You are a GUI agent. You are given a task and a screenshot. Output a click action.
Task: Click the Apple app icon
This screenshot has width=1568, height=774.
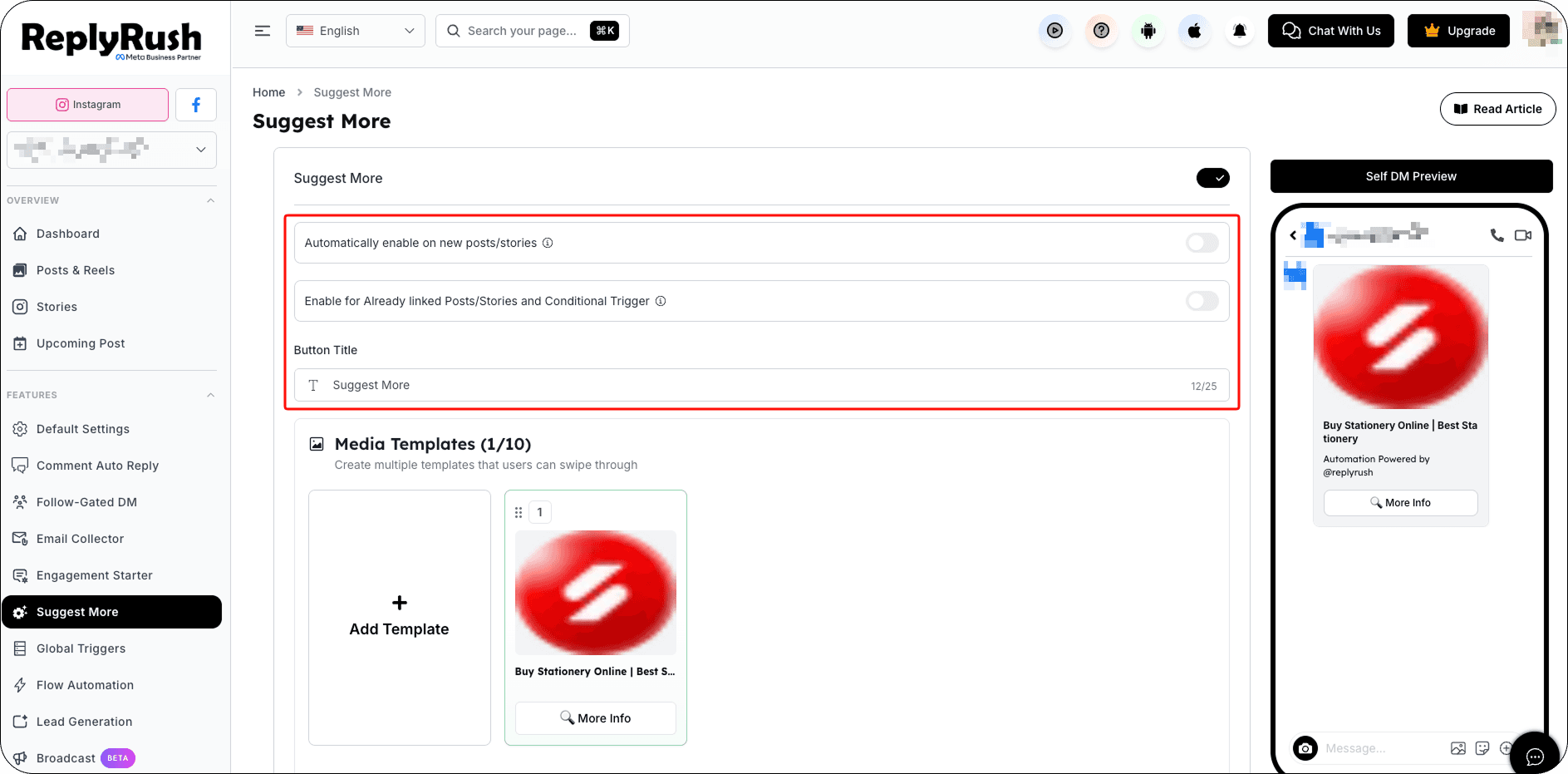coord(1194,31)
